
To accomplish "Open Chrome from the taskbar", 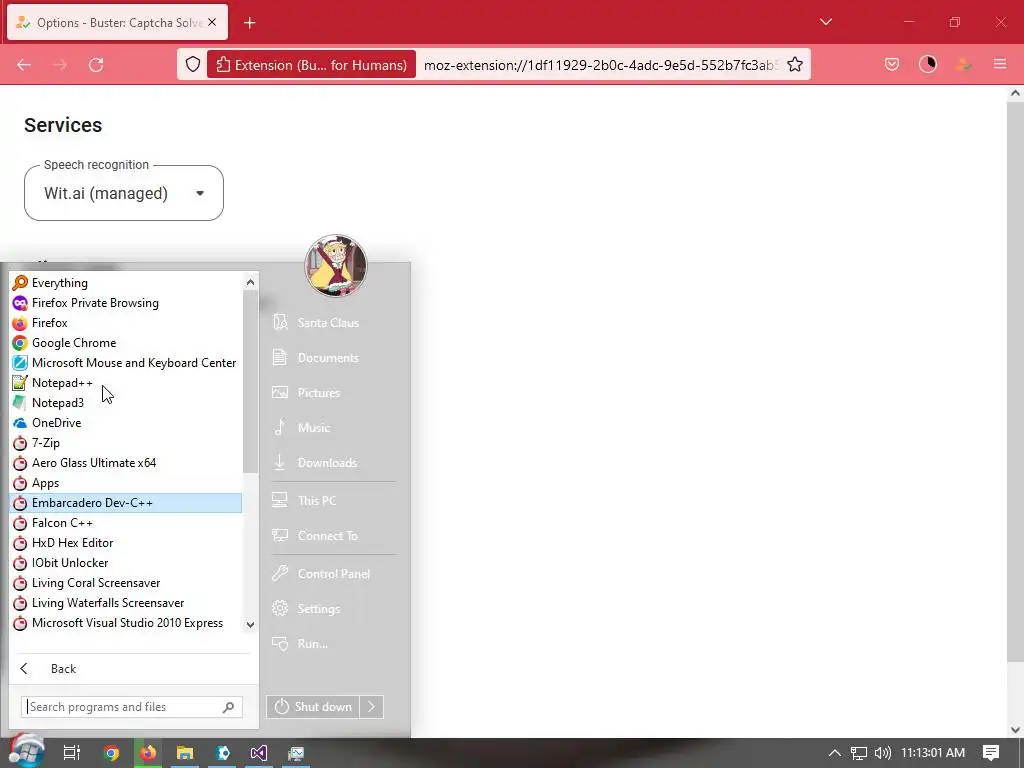I will tap(111, 753).
